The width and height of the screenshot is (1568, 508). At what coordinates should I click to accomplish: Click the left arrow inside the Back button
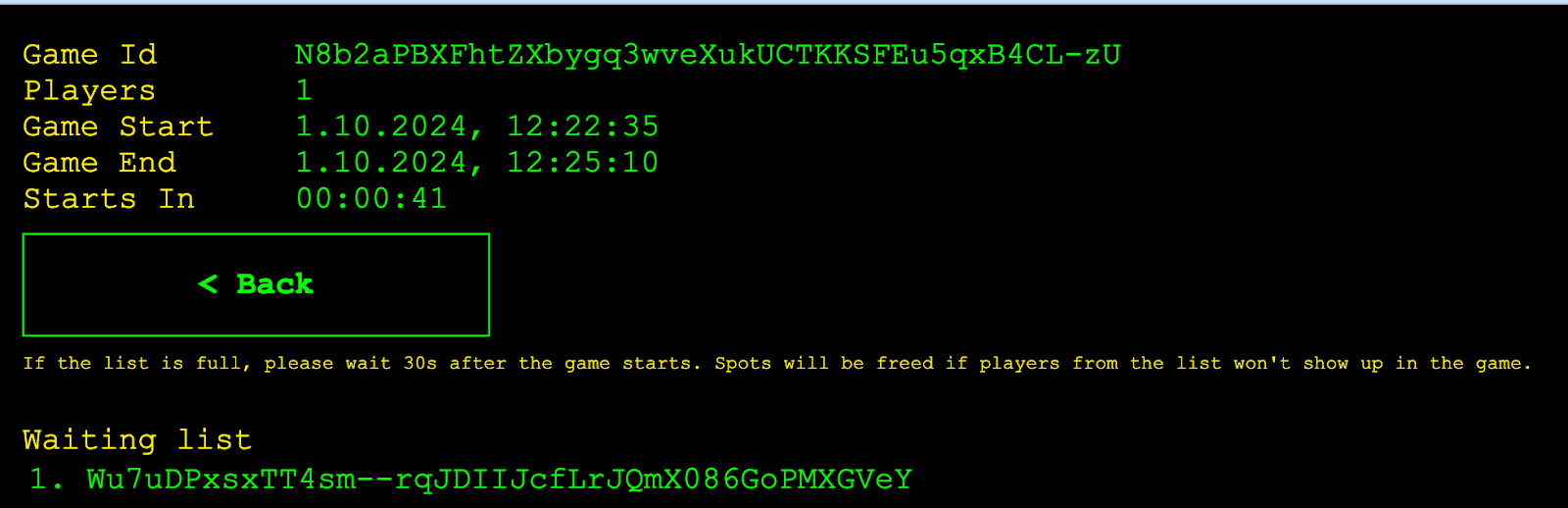pos(208,284)
